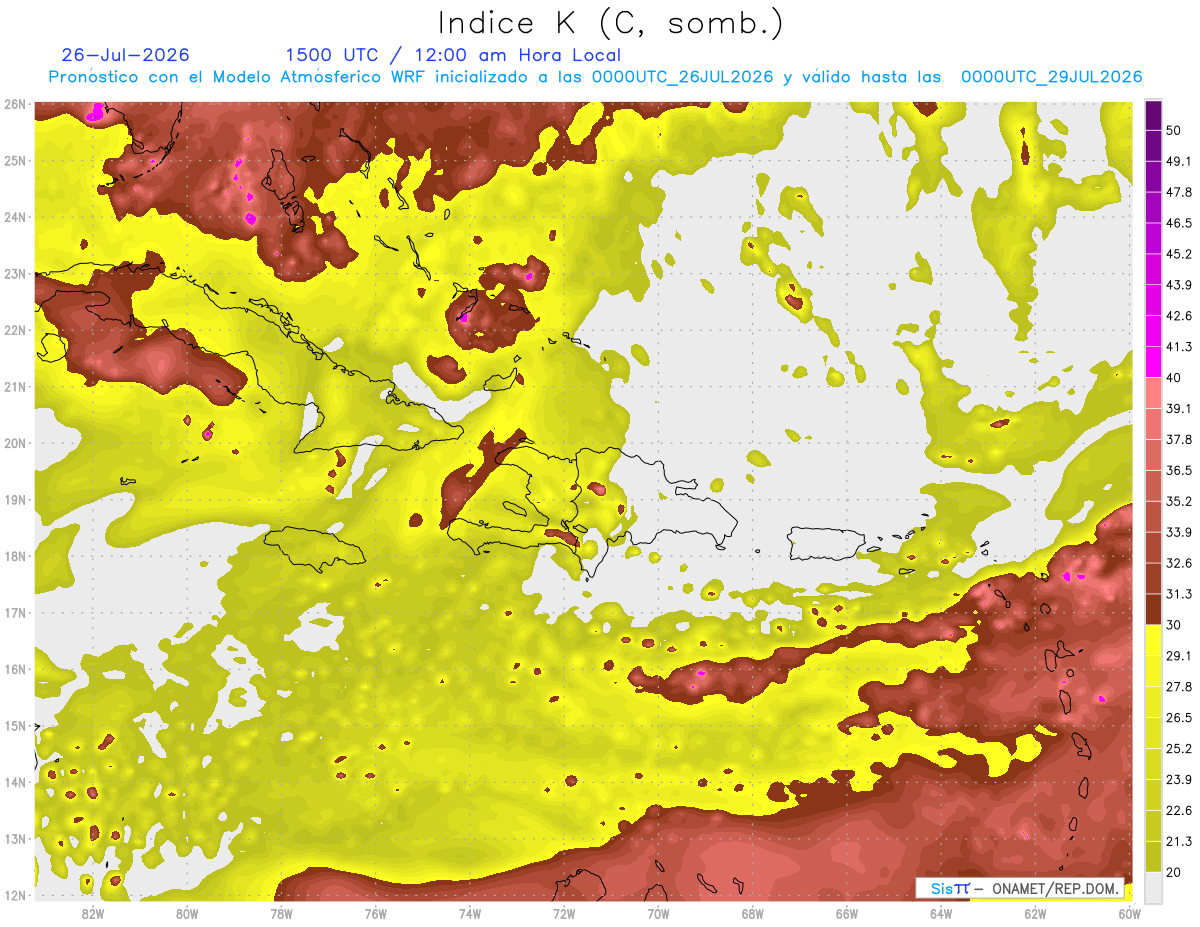Select the 64W longitude axis label

(941, 913)
